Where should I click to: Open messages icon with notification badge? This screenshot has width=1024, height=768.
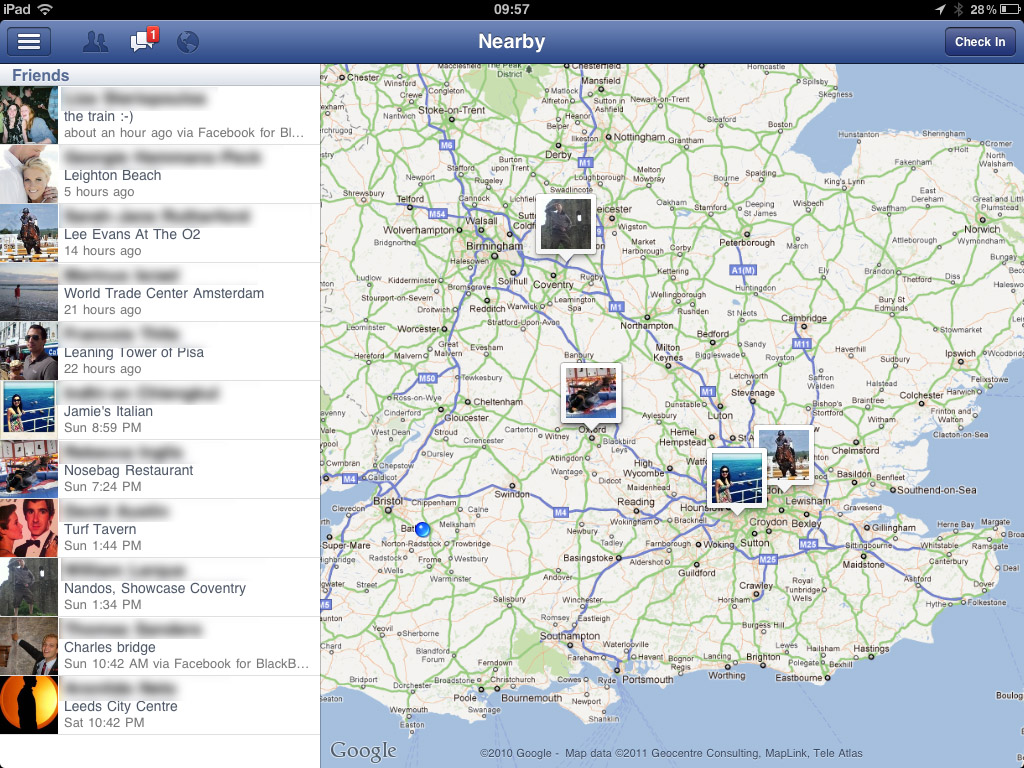click(144, 40)
